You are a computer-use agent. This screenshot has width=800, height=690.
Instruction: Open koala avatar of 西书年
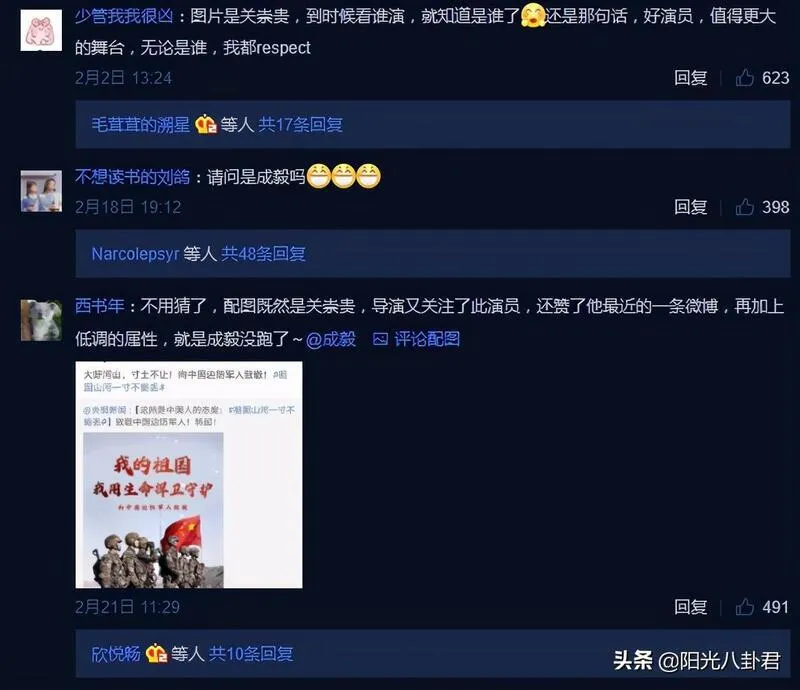click(41, 320)
